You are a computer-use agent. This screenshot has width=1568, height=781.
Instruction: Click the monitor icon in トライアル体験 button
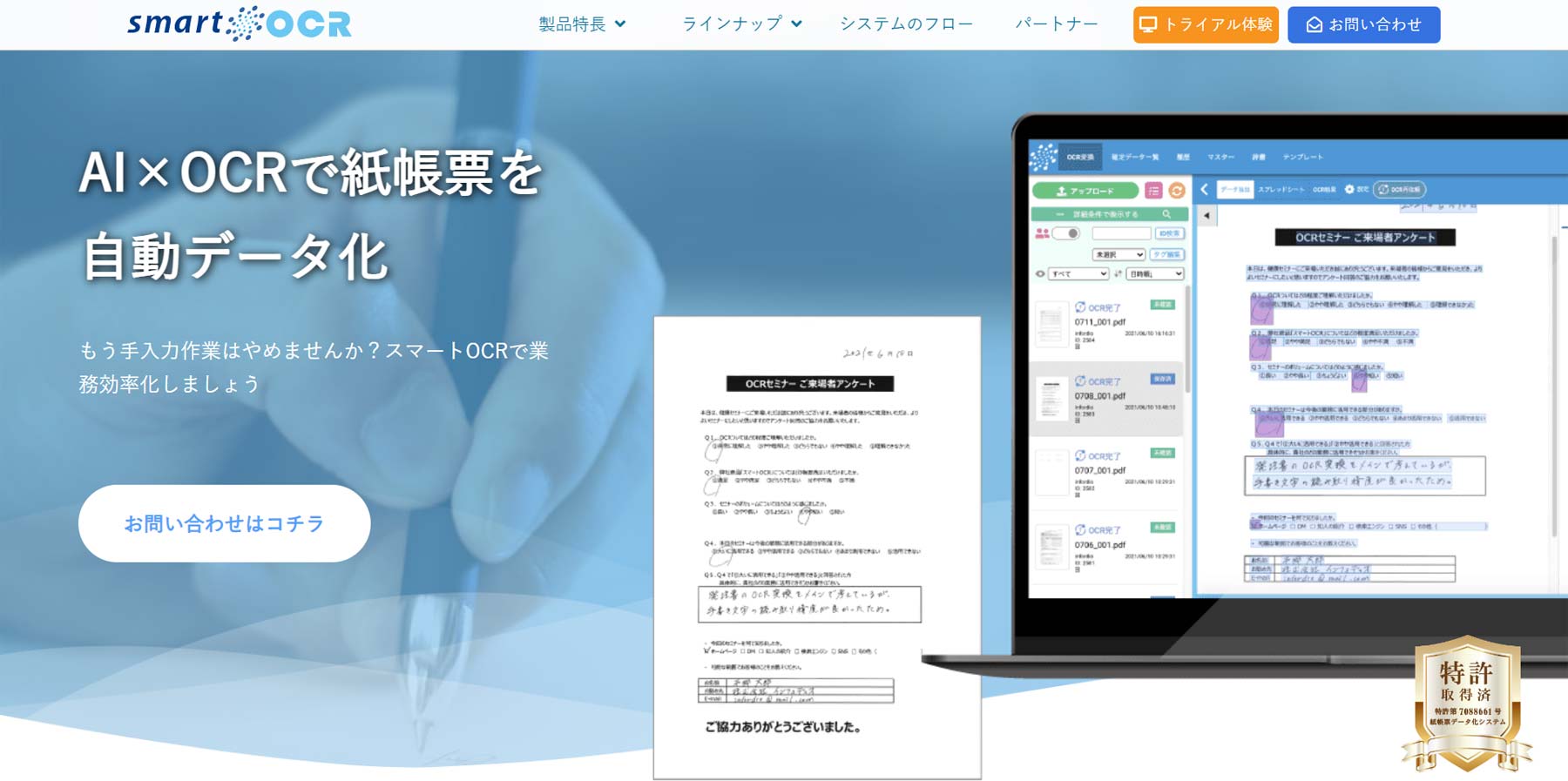pyautogui.click(x=1148, y=24)
